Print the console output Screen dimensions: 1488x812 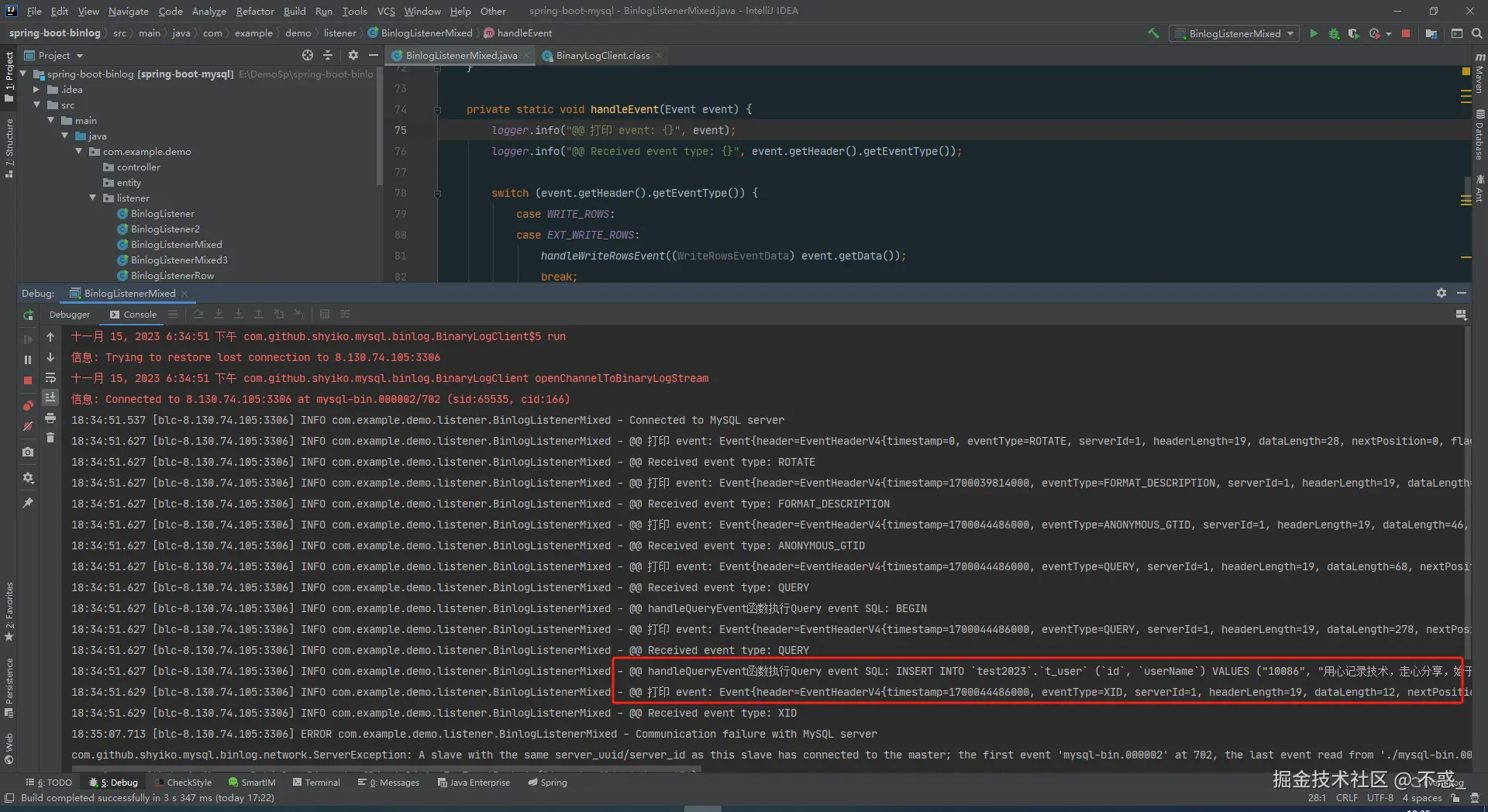coord(50,418)
